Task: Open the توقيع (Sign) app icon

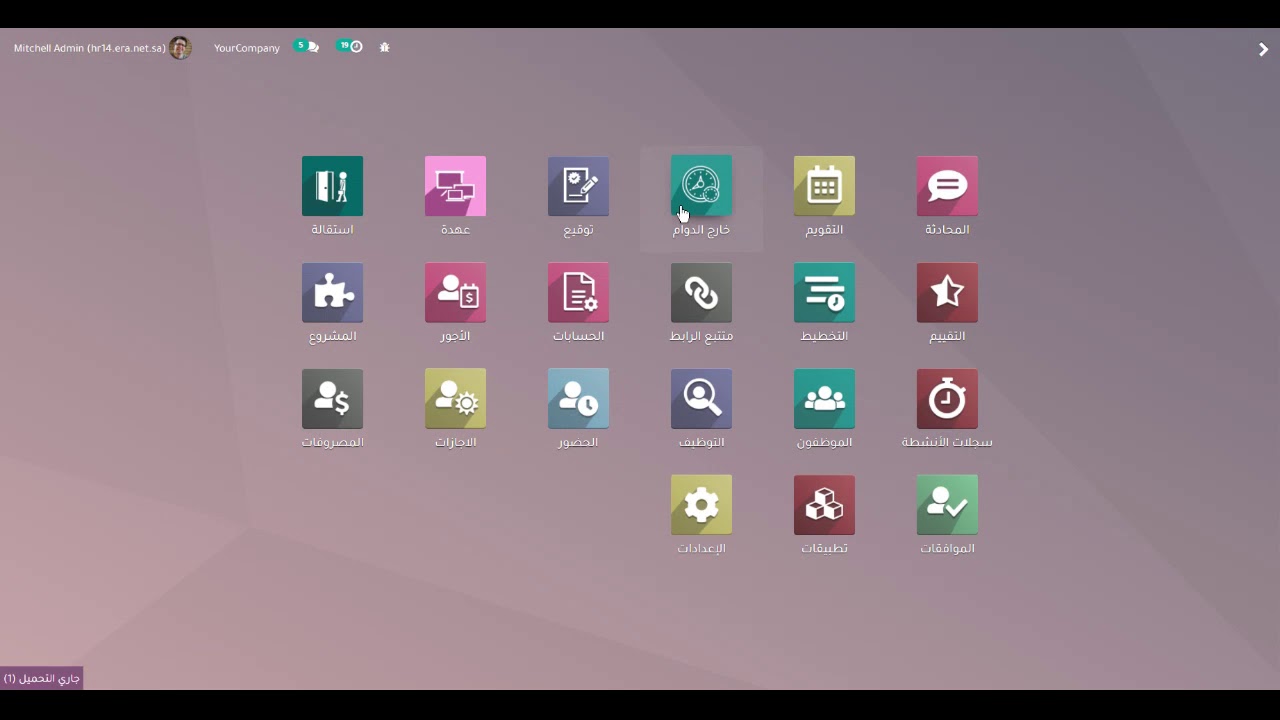Action: pos(578,186)
